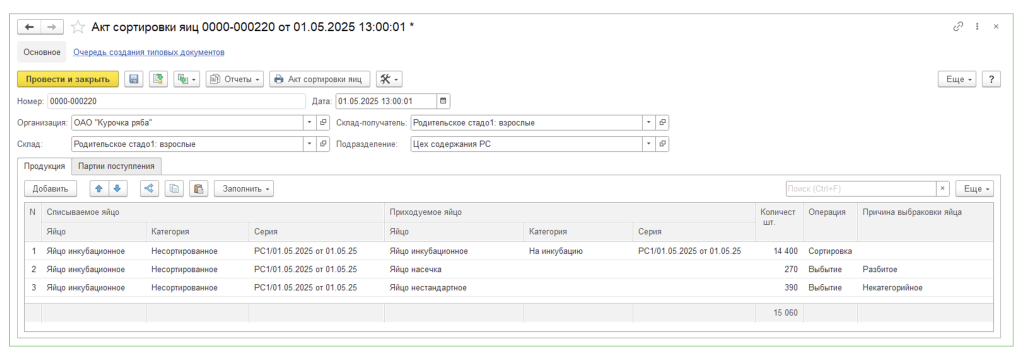The image size is (1024, 361).
Task: Click the total 15 060 footer cell
Action: pos(778,313)
